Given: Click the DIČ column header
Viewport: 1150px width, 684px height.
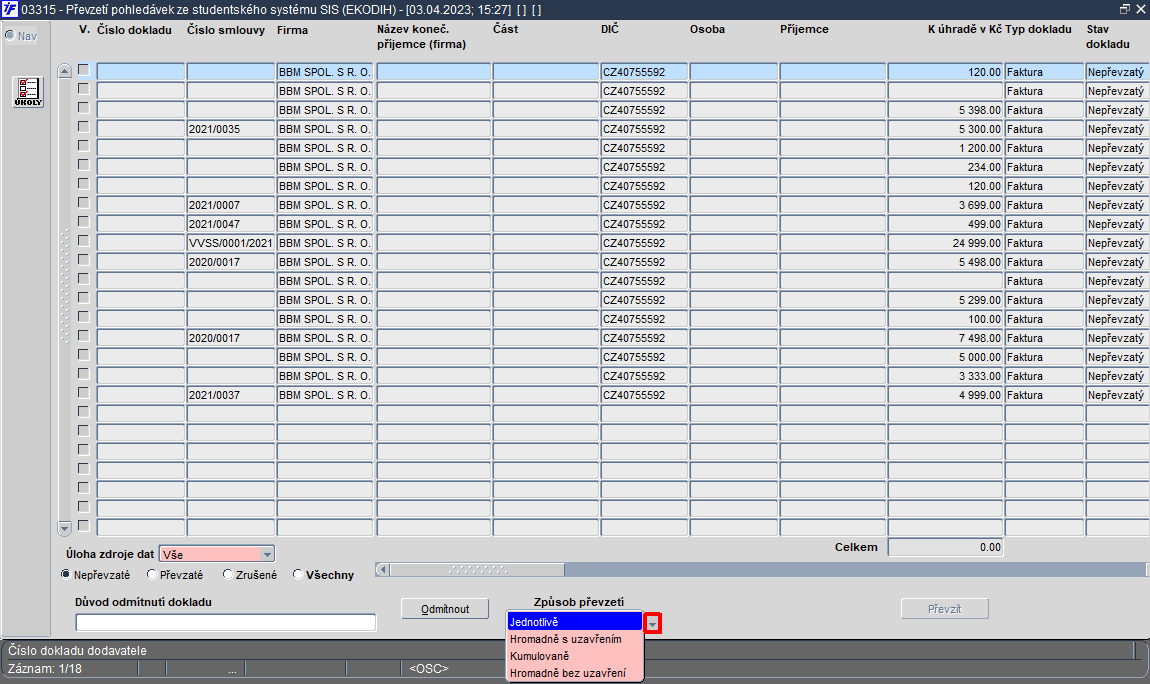Looking at the screenshot, I should pos(609,29).
